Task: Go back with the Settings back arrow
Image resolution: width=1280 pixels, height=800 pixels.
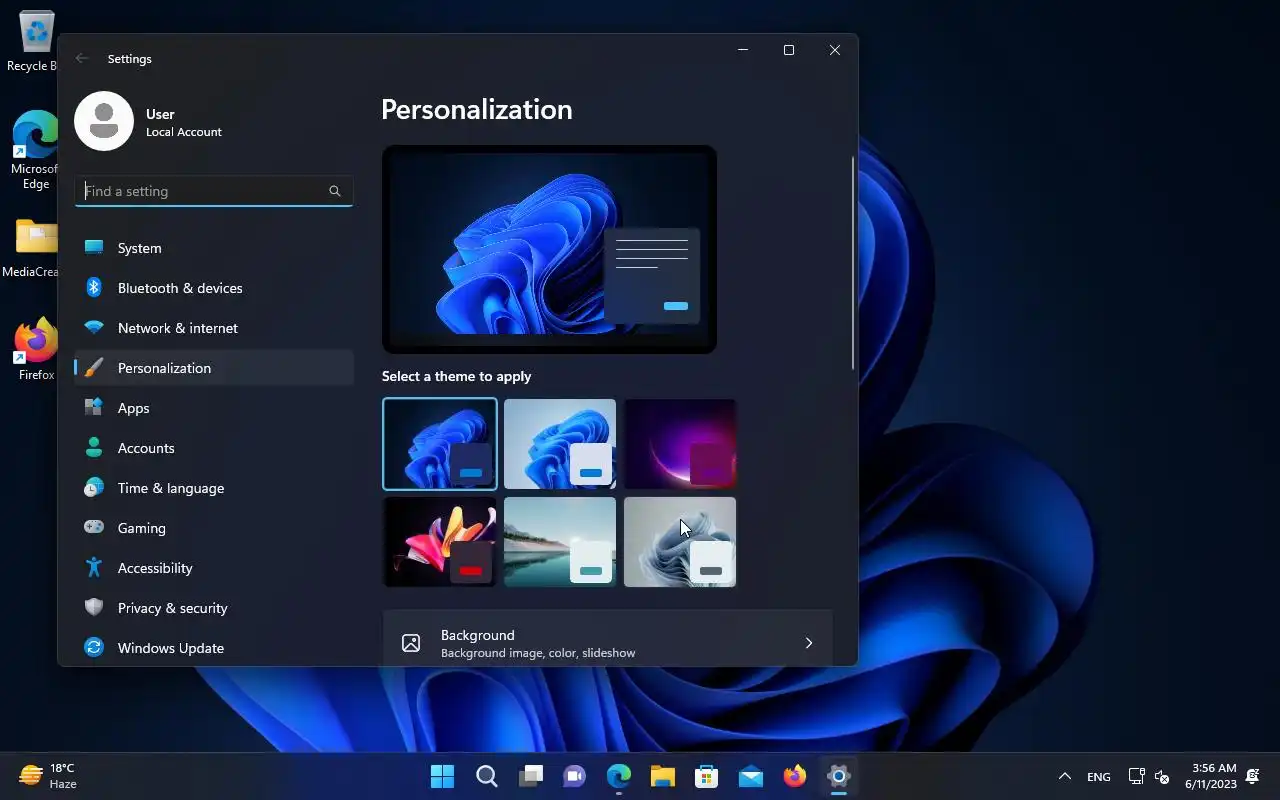Action: click(82, 58)
